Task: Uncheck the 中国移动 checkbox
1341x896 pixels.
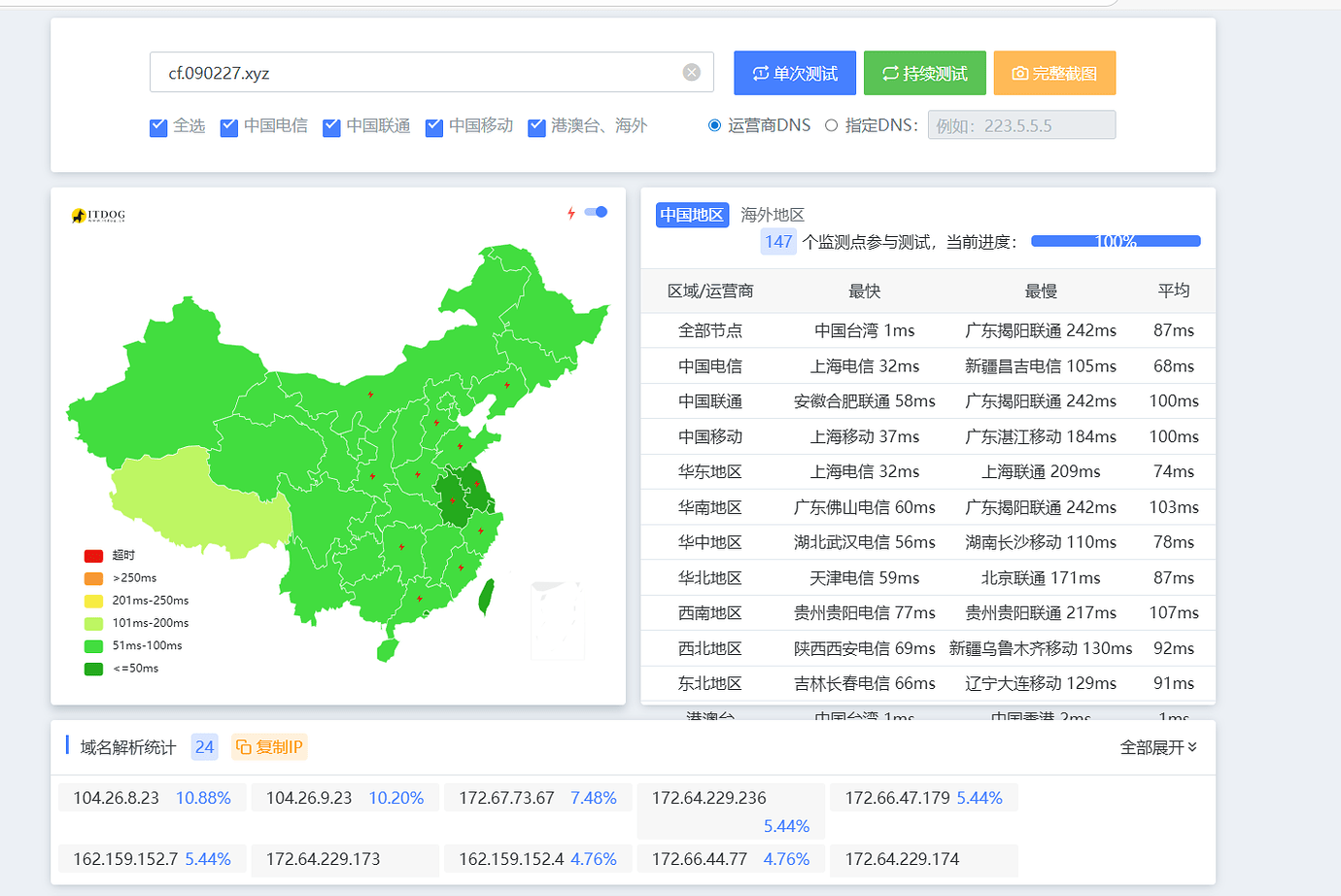Action: (x=434, y=127)
